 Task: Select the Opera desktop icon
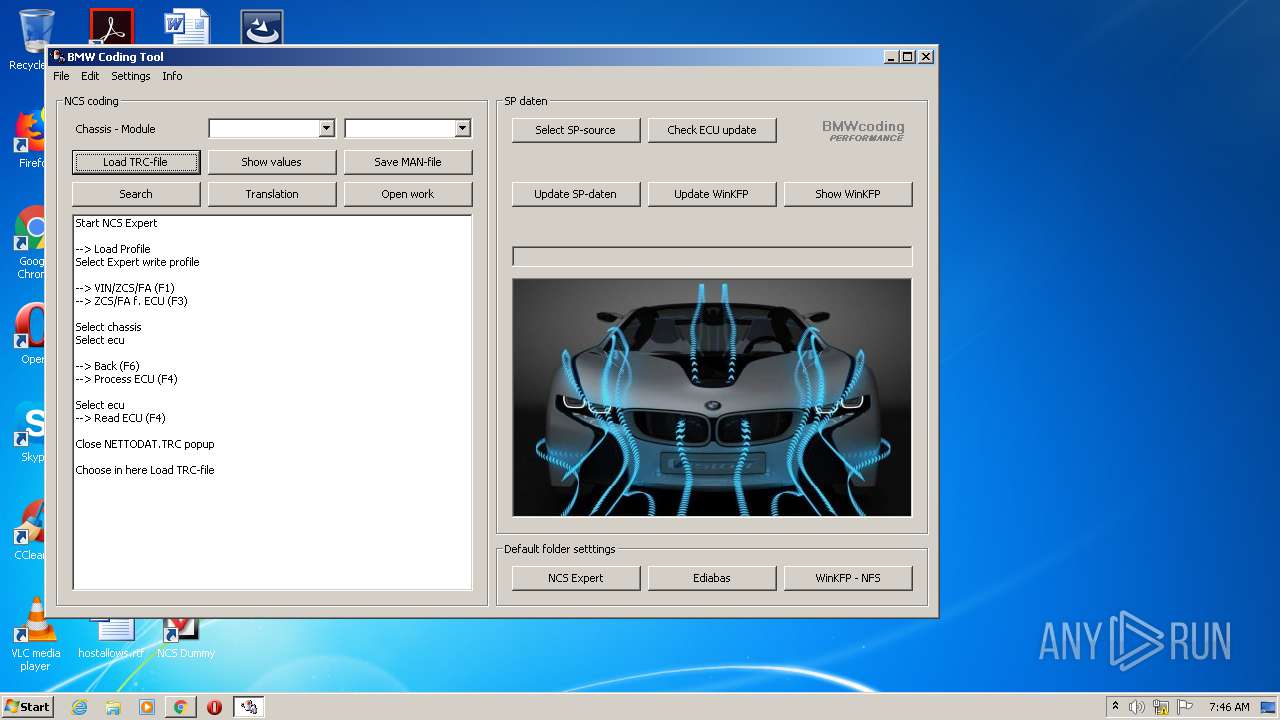tap(30, 335)
